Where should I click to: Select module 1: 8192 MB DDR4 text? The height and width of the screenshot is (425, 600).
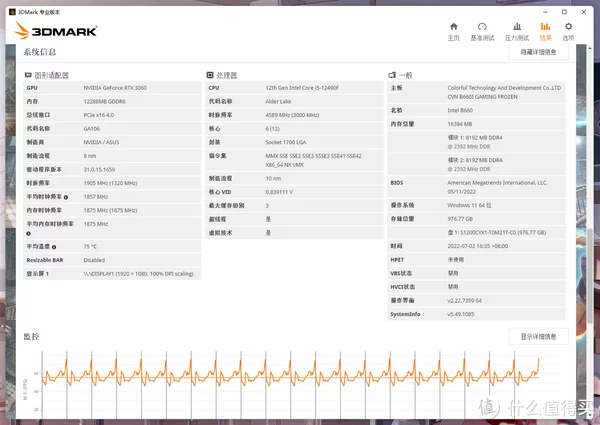point(475,138)
